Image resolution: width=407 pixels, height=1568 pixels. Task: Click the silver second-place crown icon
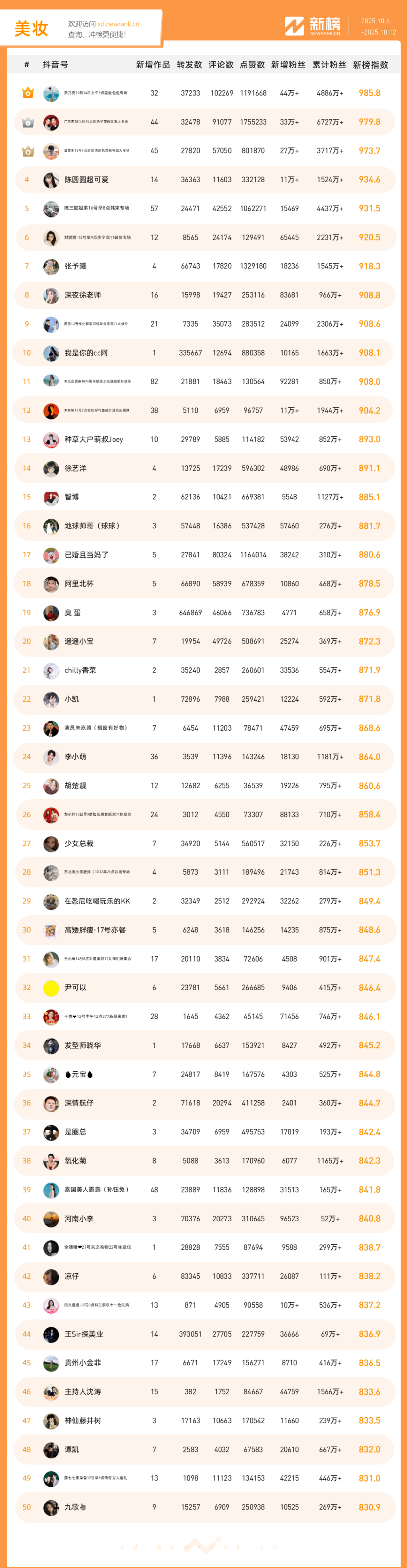click(28, 122)
